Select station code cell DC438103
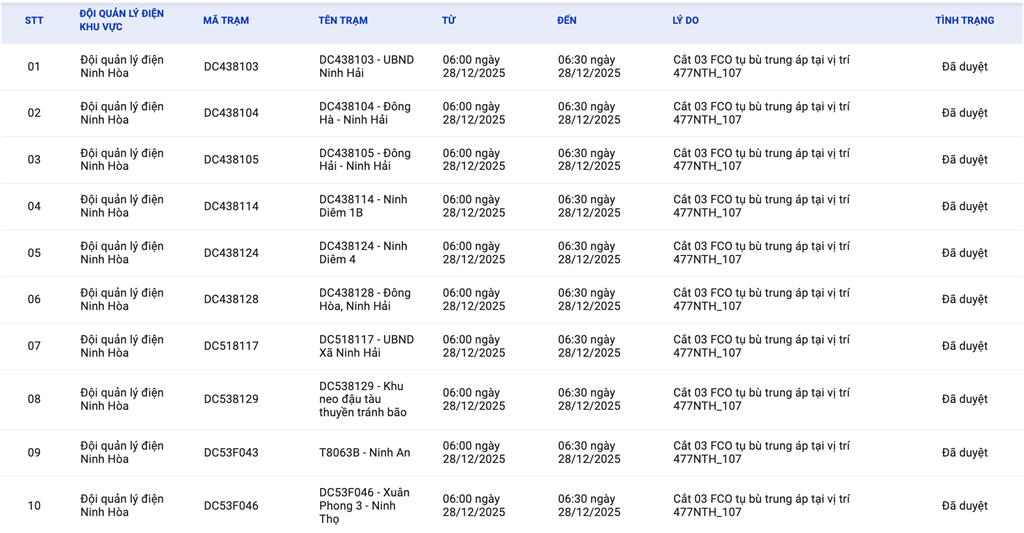The width and height of the screenshot is (1024, 533). 231,67
